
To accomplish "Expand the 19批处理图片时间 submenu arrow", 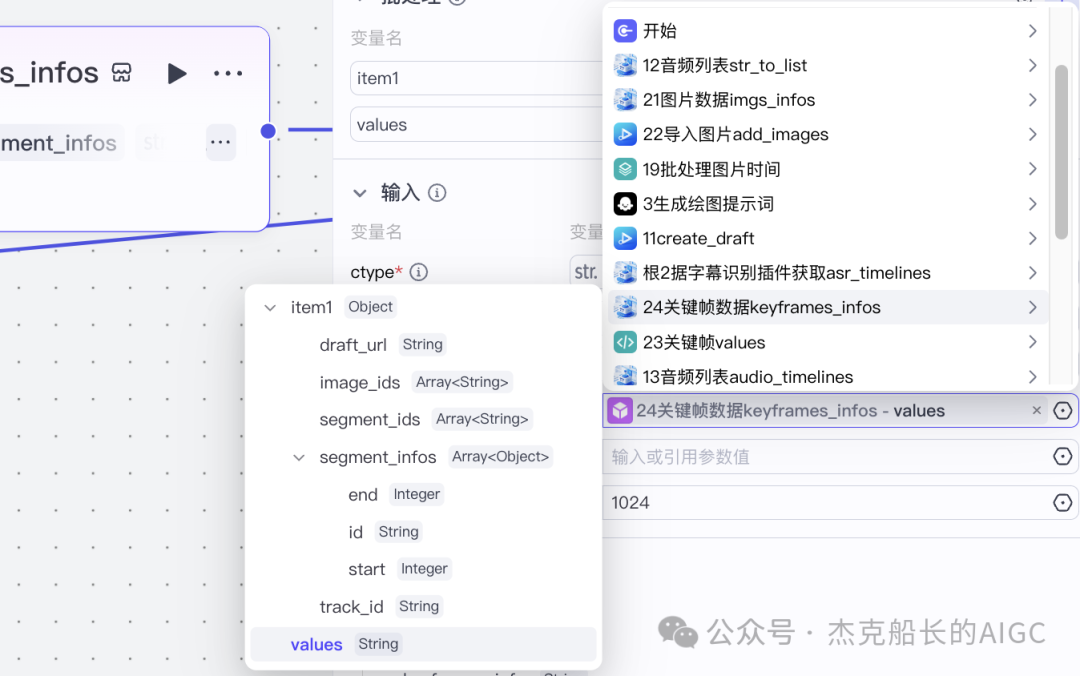I will point(1032,169).
